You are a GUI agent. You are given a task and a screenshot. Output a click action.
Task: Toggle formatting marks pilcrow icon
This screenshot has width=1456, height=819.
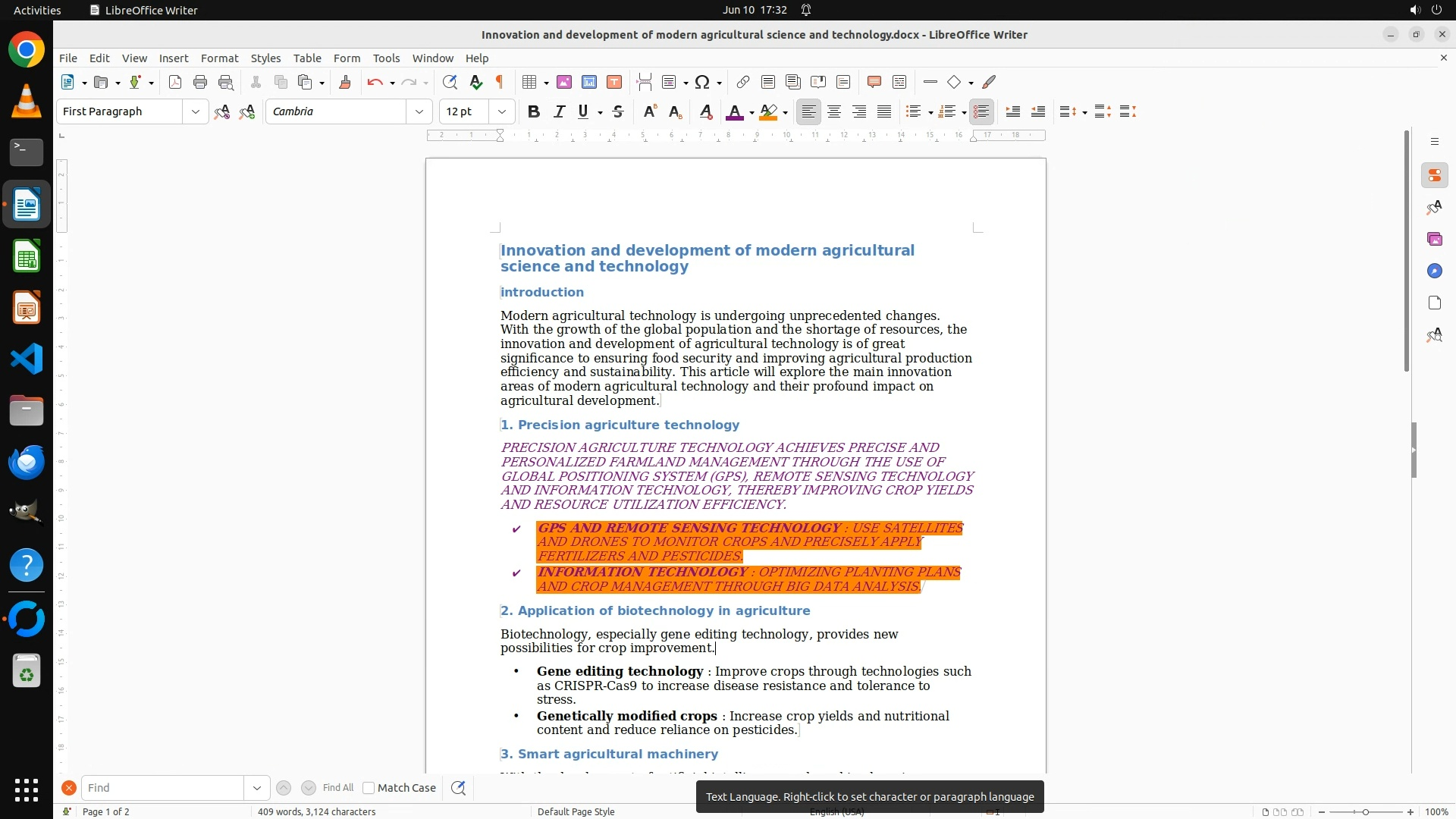pos(500,83)
